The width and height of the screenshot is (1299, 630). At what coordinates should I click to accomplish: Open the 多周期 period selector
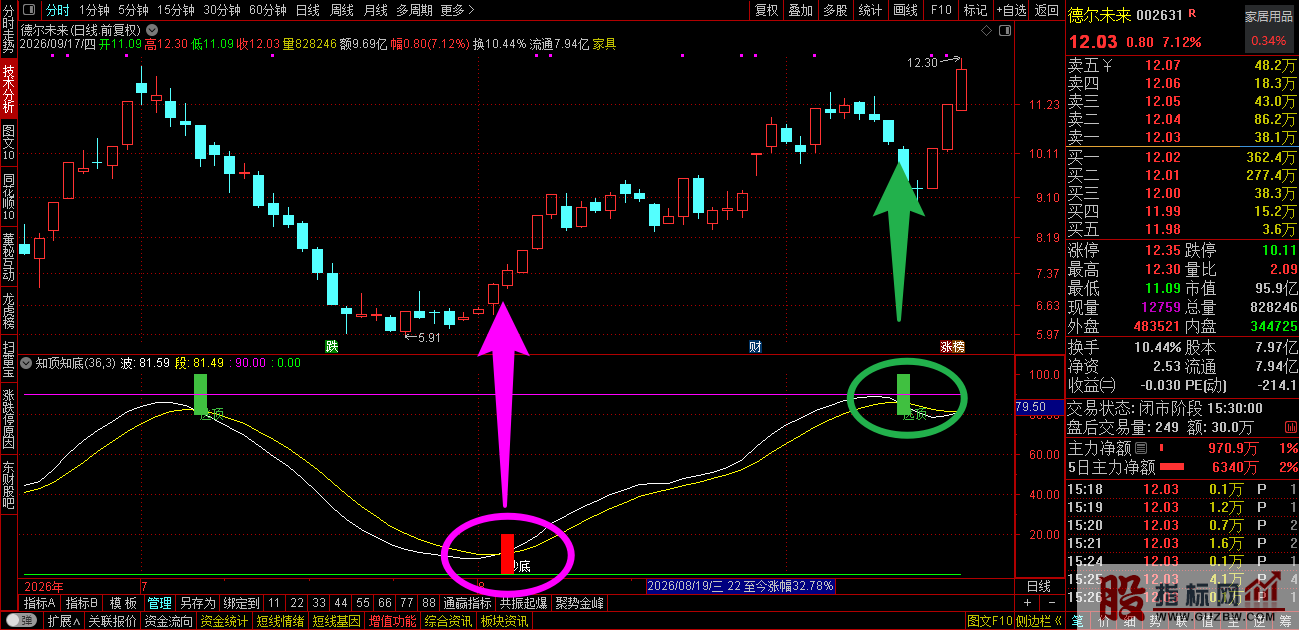click(414, 10)
